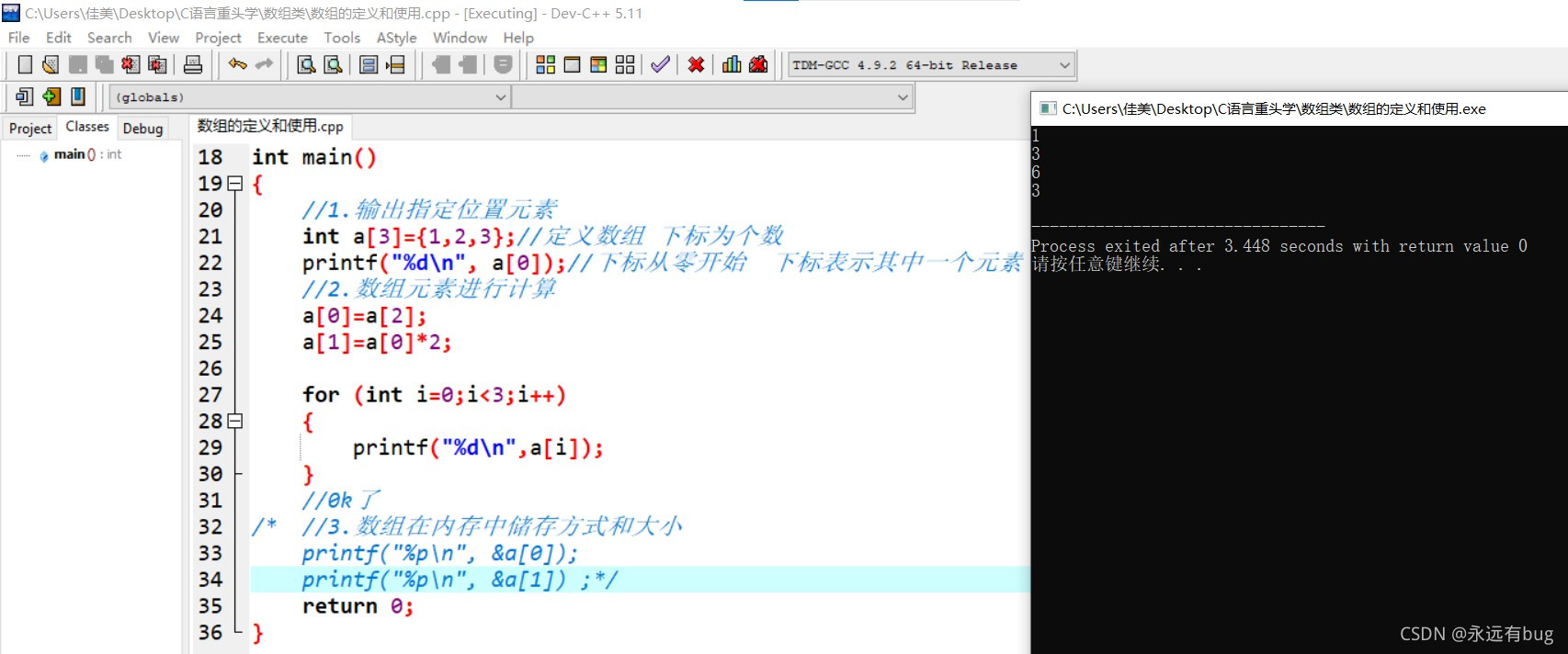Open the Search menu
This screenshot has height=654, width=1568.
pyautogui.click(x=109, y=38)
